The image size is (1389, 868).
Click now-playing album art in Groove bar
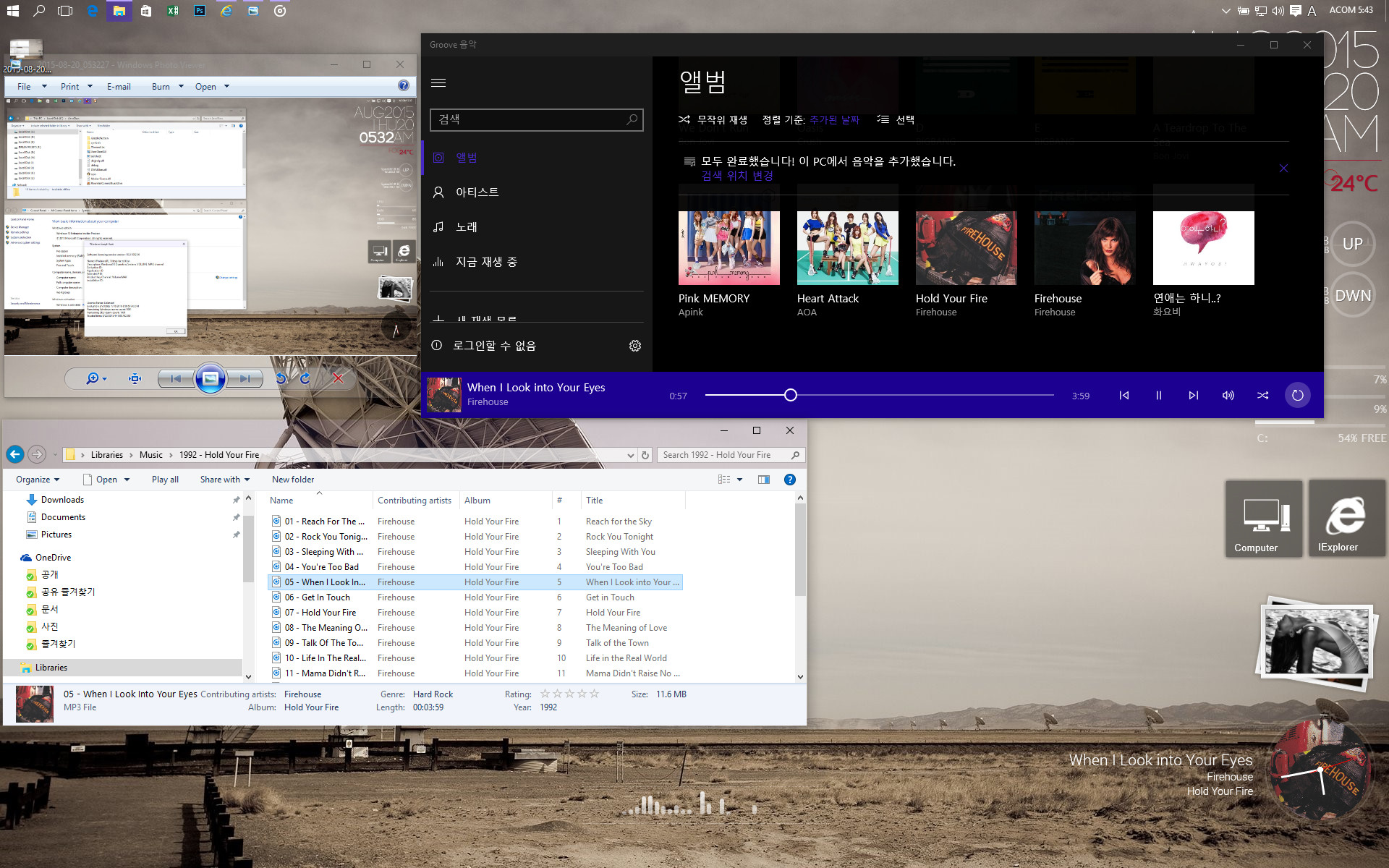click(444, 395)
